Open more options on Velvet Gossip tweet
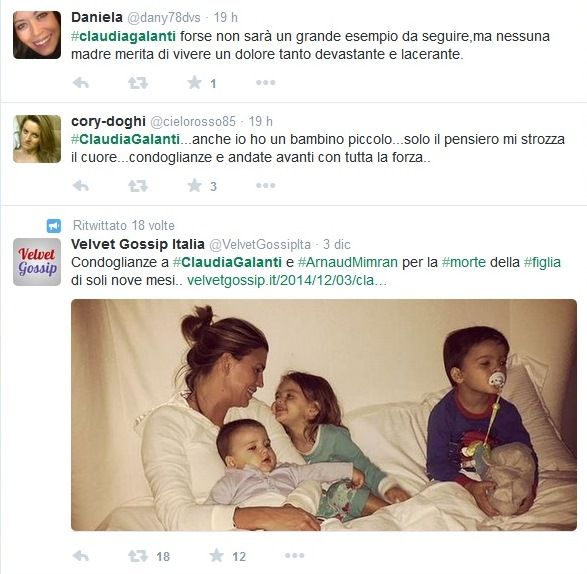The height and width of the screenshot is (574, 587). click(294, 556)
